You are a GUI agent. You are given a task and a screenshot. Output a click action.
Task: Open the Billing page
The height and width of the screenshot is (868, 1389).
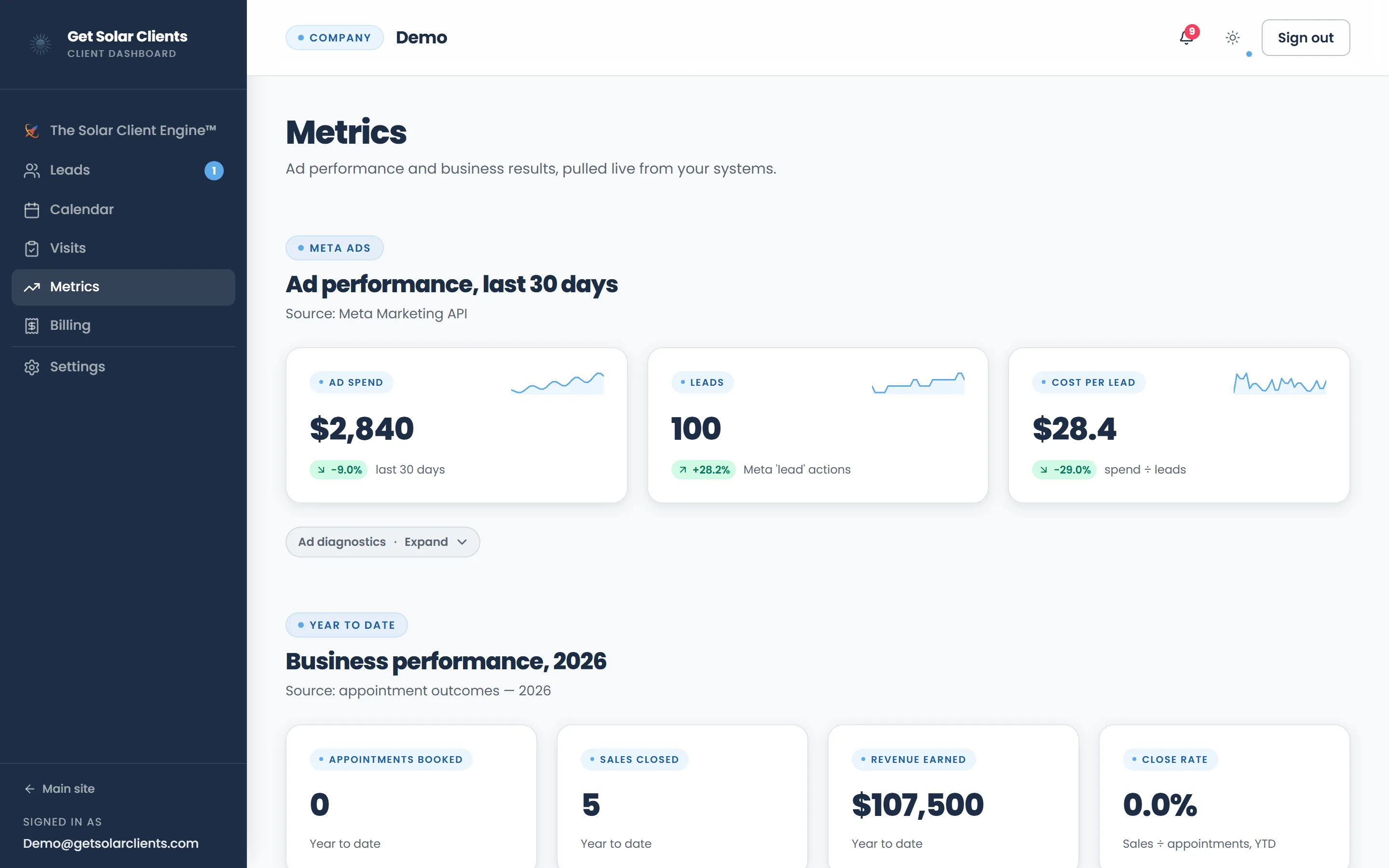(x=123, y=325)
